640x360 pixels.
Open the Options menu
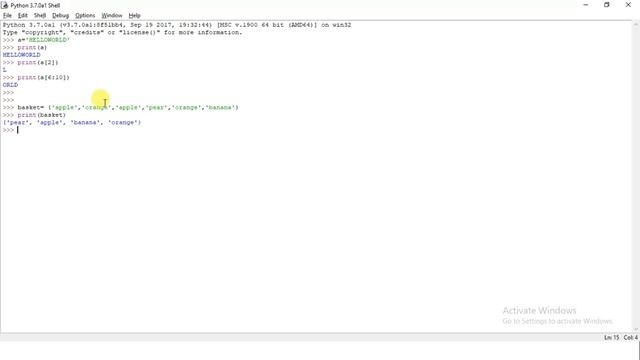85,16
